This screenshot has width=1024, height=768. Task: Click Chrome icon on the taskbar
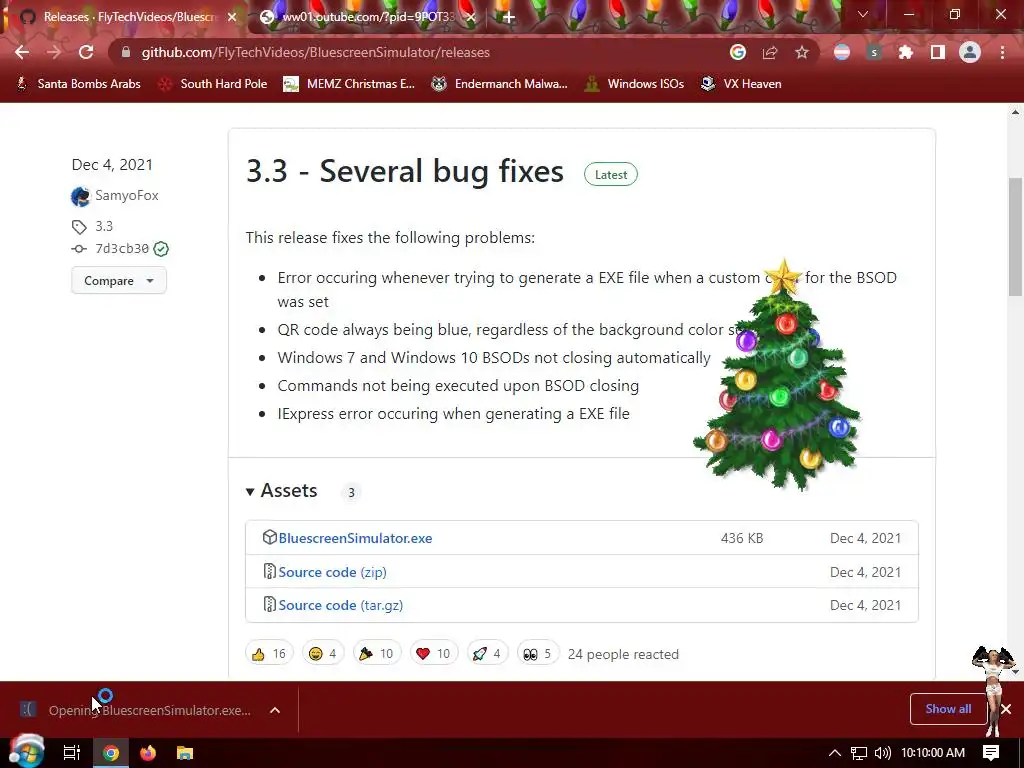tap(111, 753)
